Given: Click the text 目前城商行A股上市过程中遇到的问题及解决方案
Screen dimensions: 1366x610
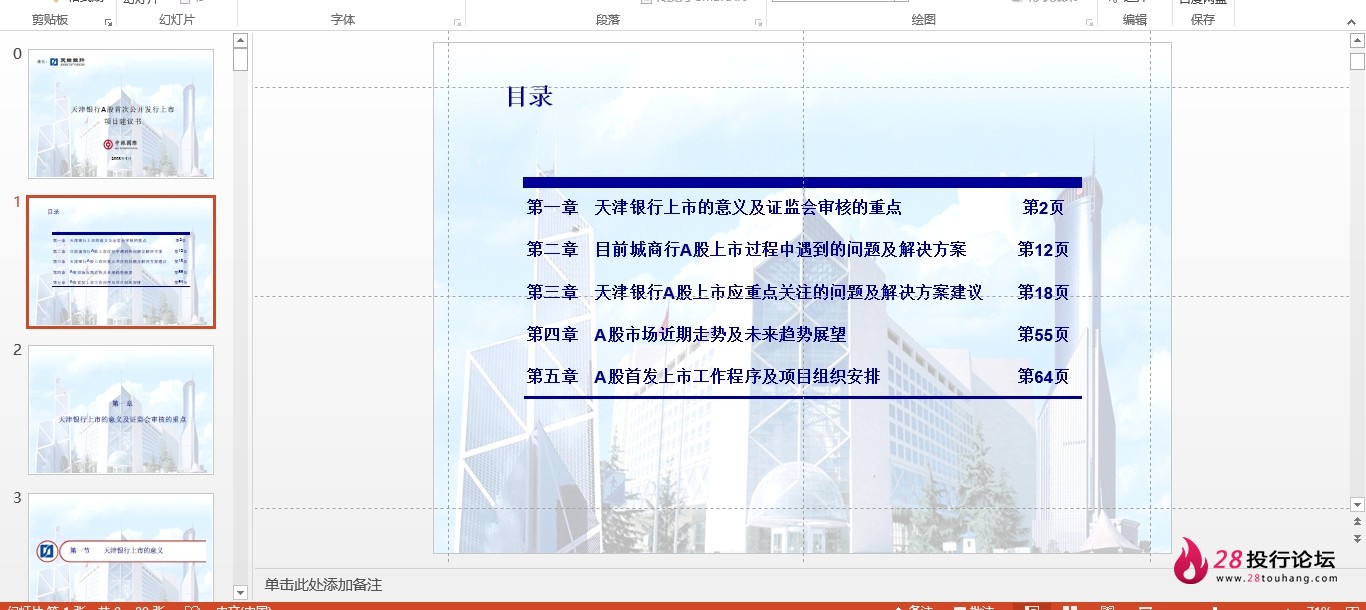Looking at the screenshot, I should point(781,250).
